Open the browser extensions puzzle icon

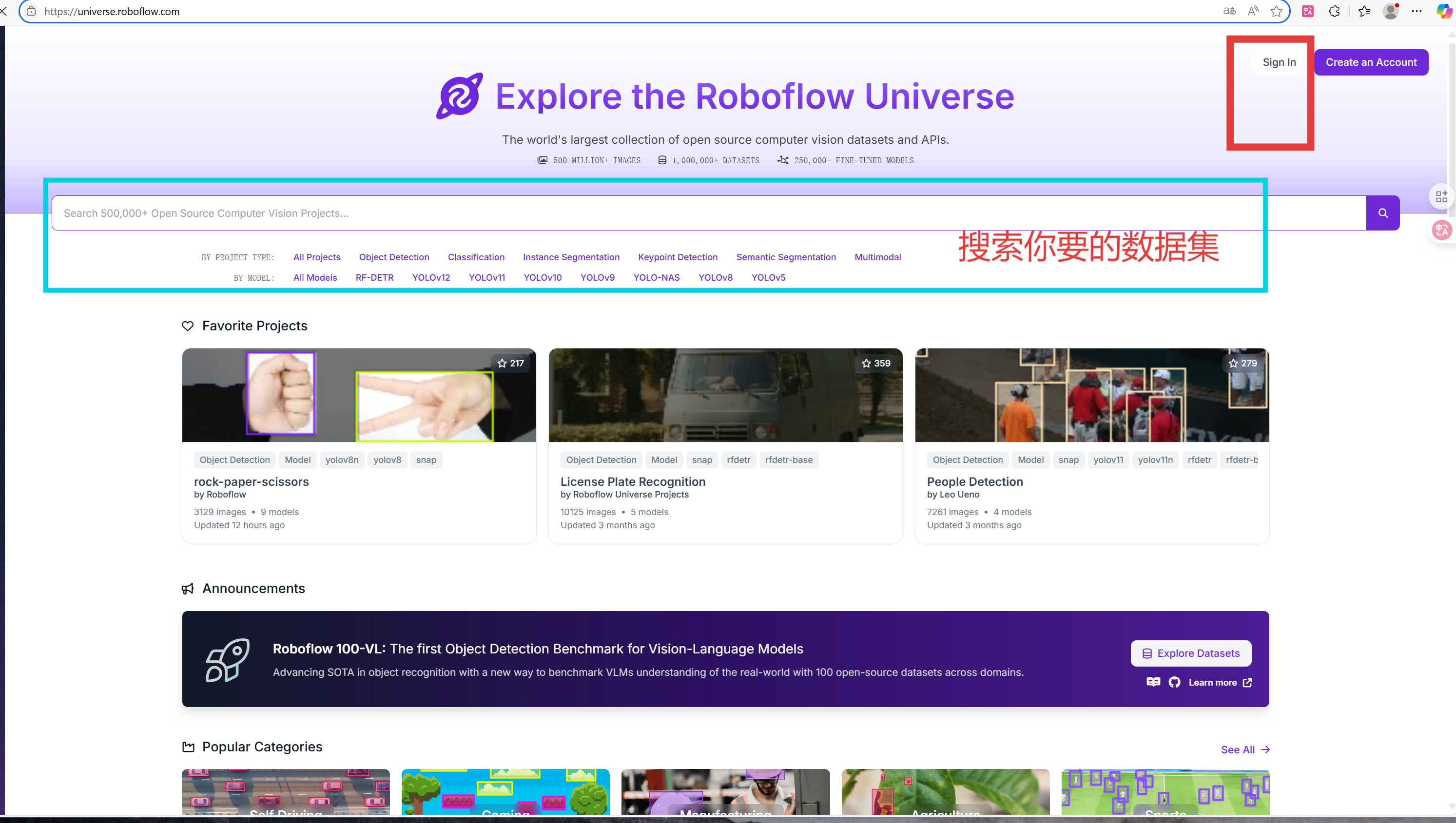click(x=1334, y=11)
